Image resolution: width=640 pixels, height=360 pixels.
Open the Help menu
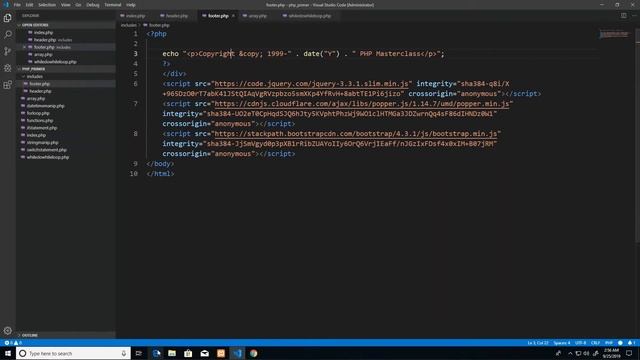click(x=131, y=5)
